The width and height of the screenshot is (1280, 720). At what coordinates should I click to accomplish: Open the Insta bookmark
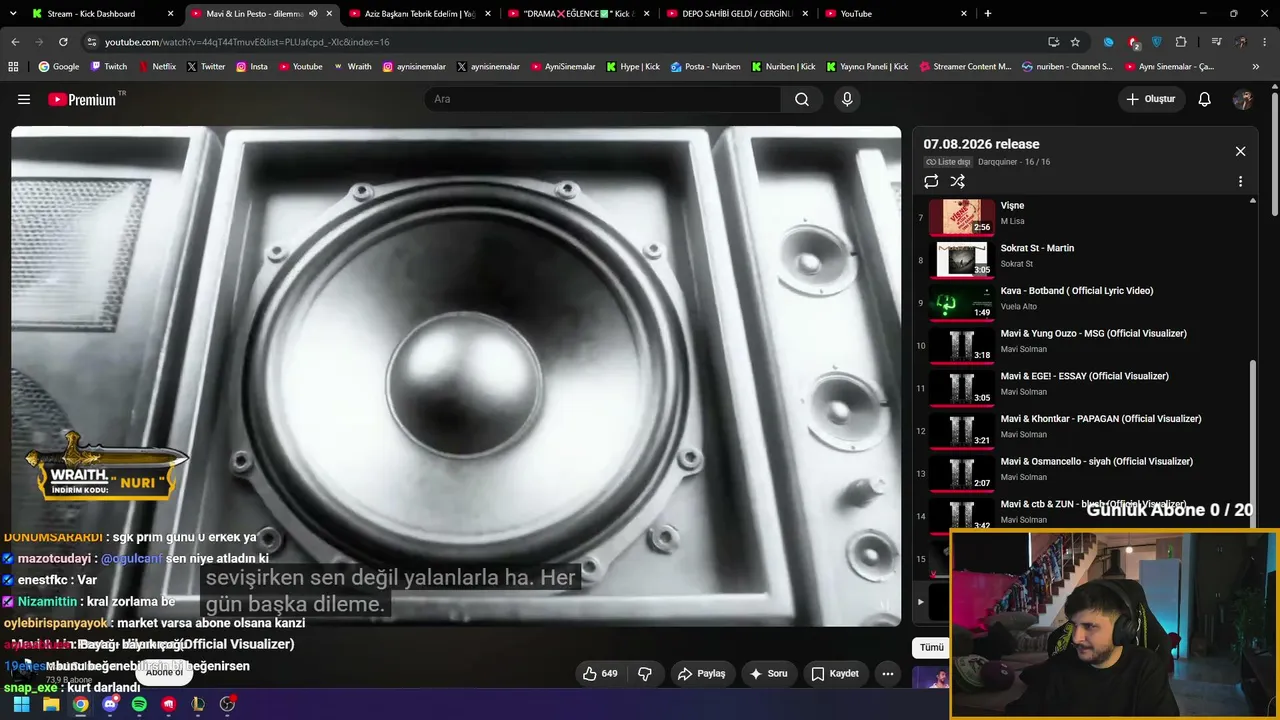[252, 67]
